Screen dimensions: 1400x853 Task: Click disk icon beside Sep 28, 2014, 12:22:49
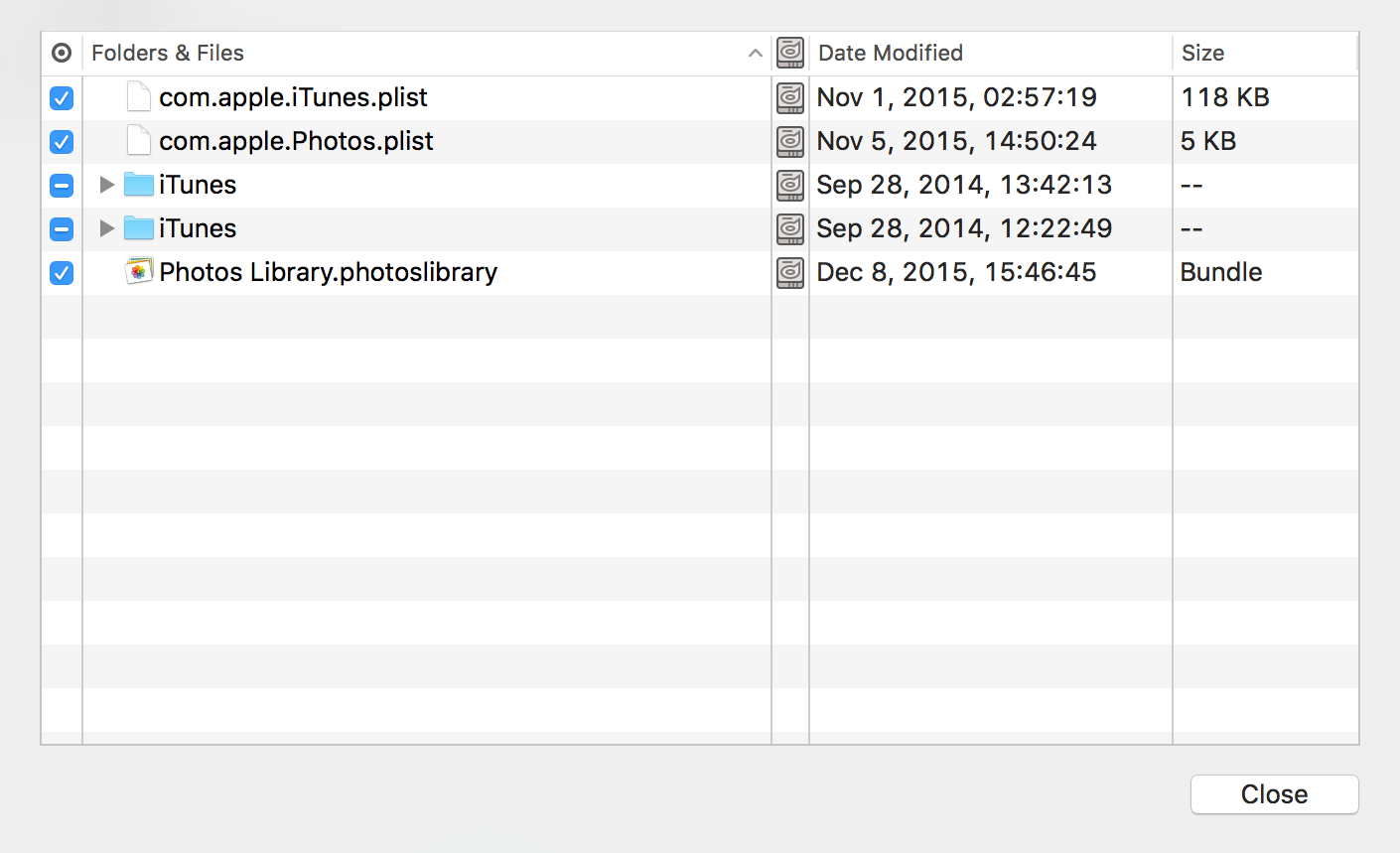790,228
